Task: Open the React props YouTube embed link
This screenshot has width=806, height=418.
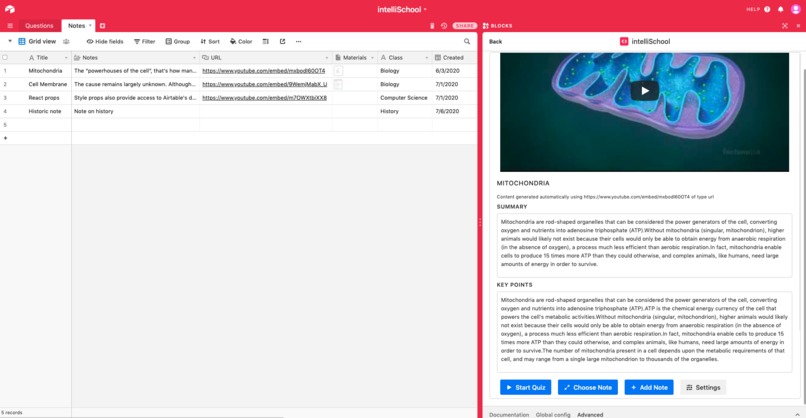Action: coord(264,98)
